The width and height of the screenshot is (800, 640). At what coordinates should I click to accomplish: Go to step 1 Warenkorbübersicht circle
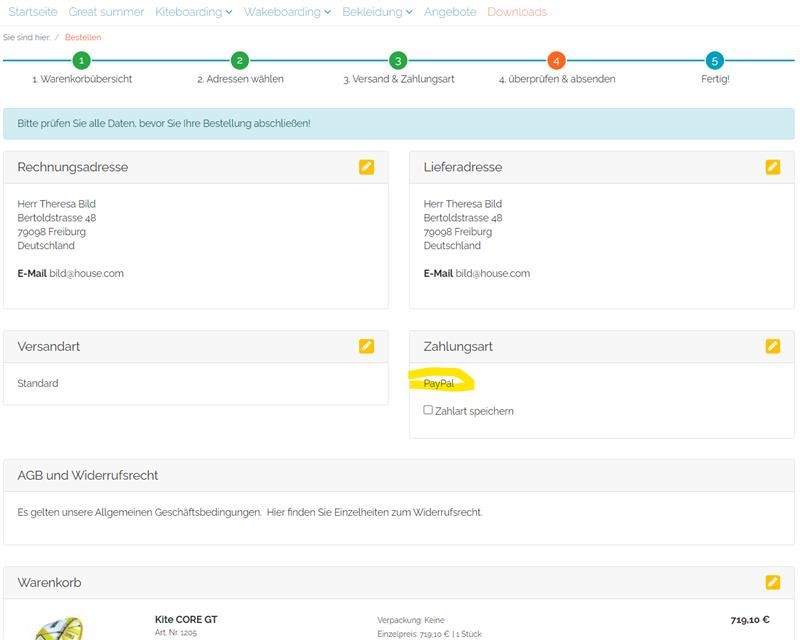(x=82, y=61)
